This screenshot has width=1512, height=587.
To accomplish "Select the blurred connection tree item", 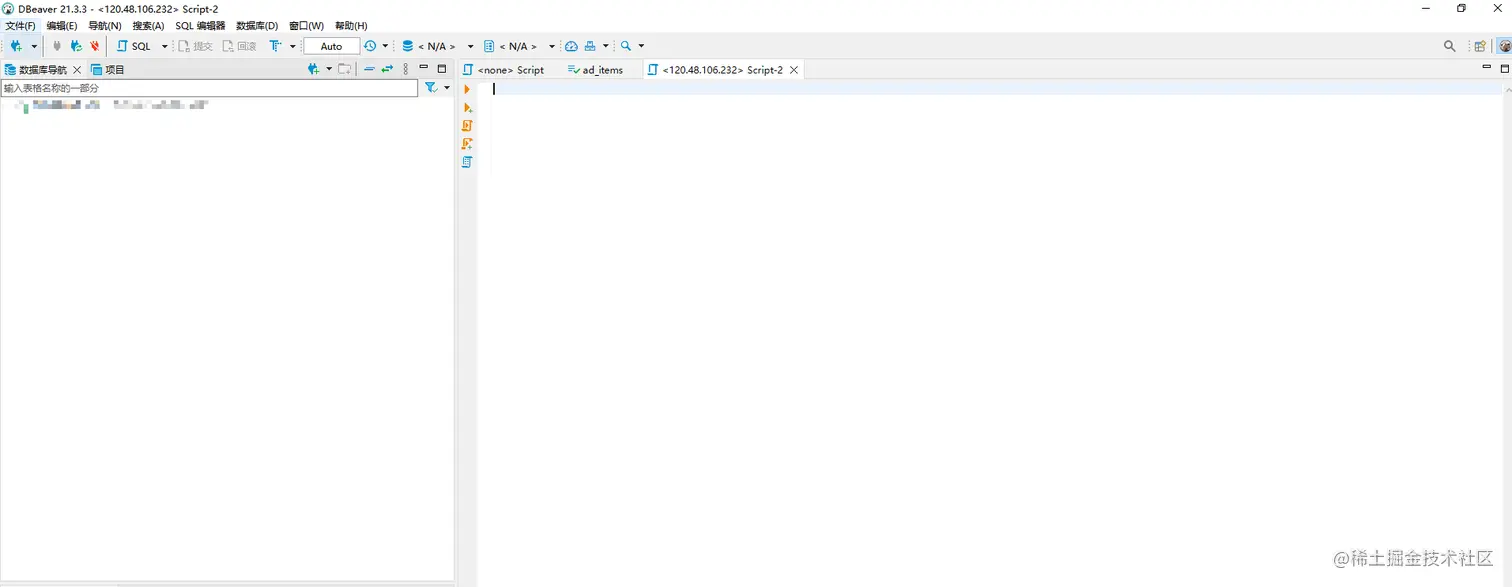I will tap(112, 105).
